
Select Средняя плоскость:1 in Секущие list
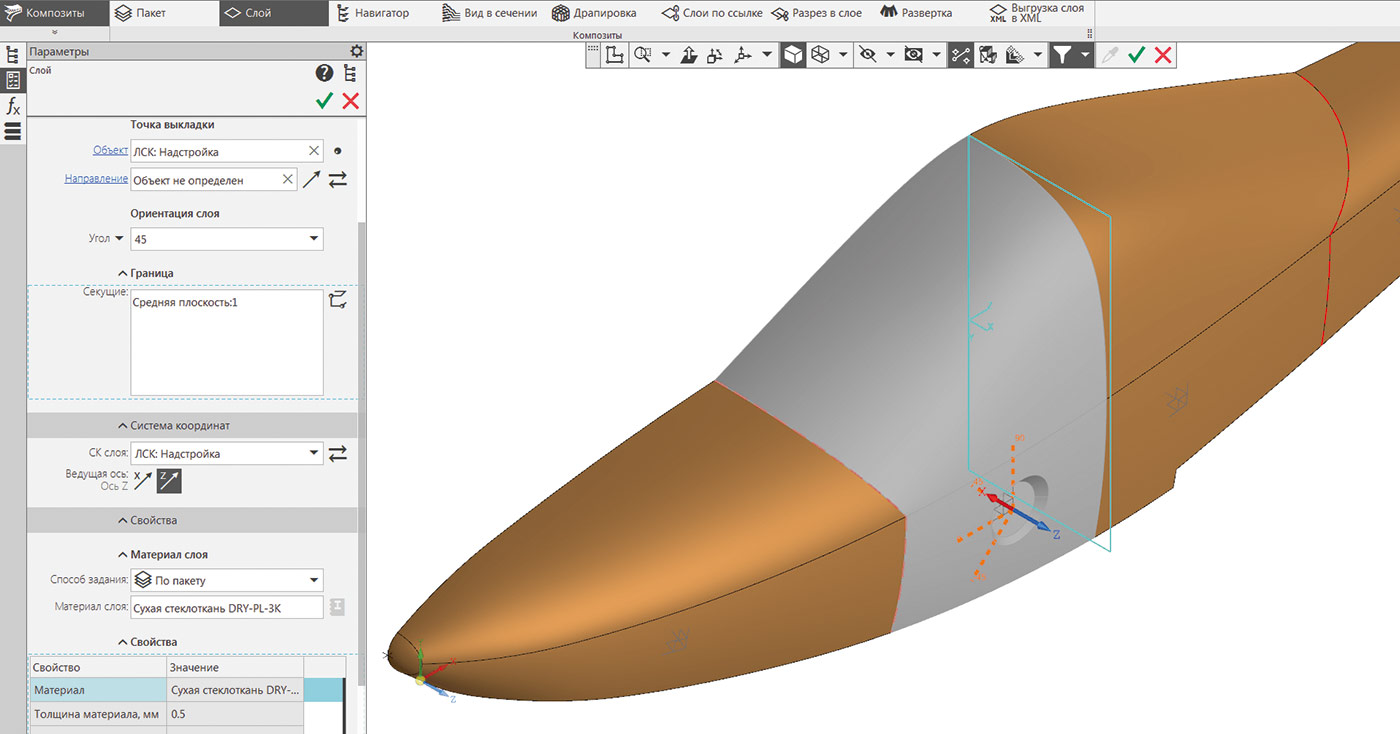click(185, 303)
